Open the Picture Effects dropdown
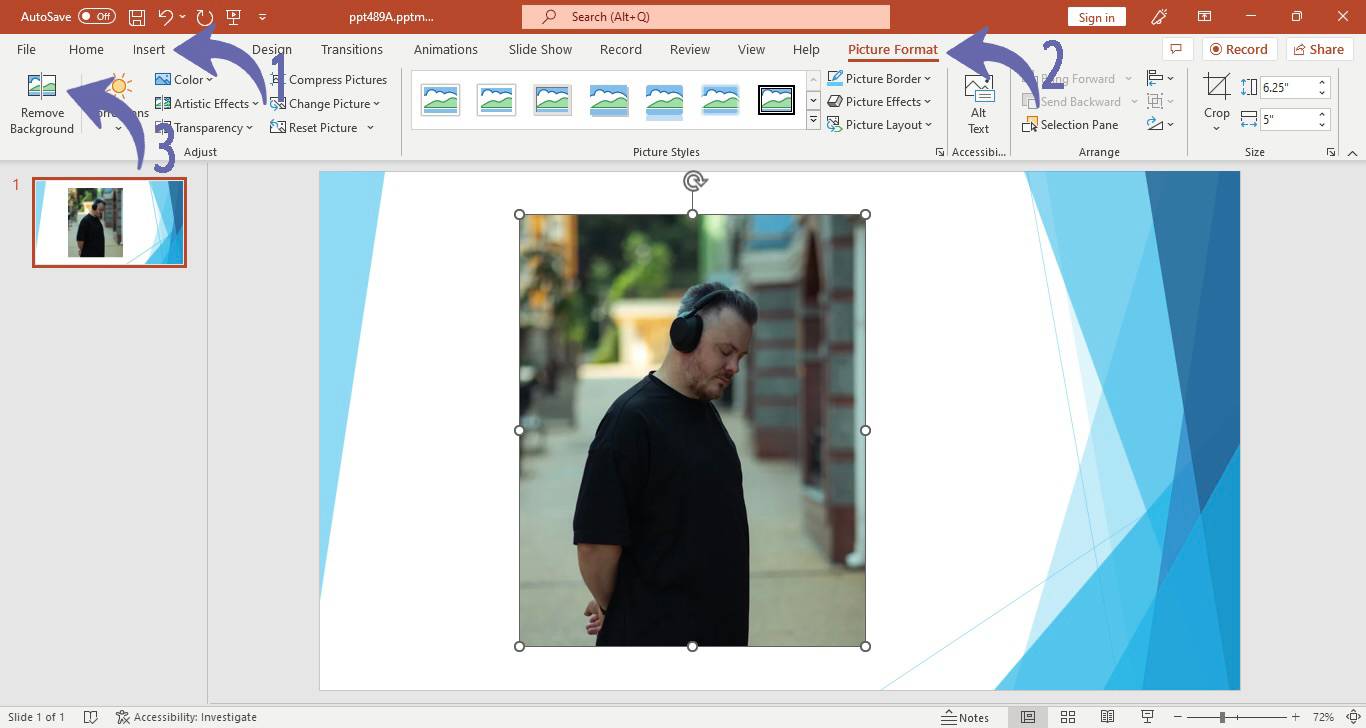Image resolution: width=1366 pixels, height=728 pixels. (x=879, y=101)
